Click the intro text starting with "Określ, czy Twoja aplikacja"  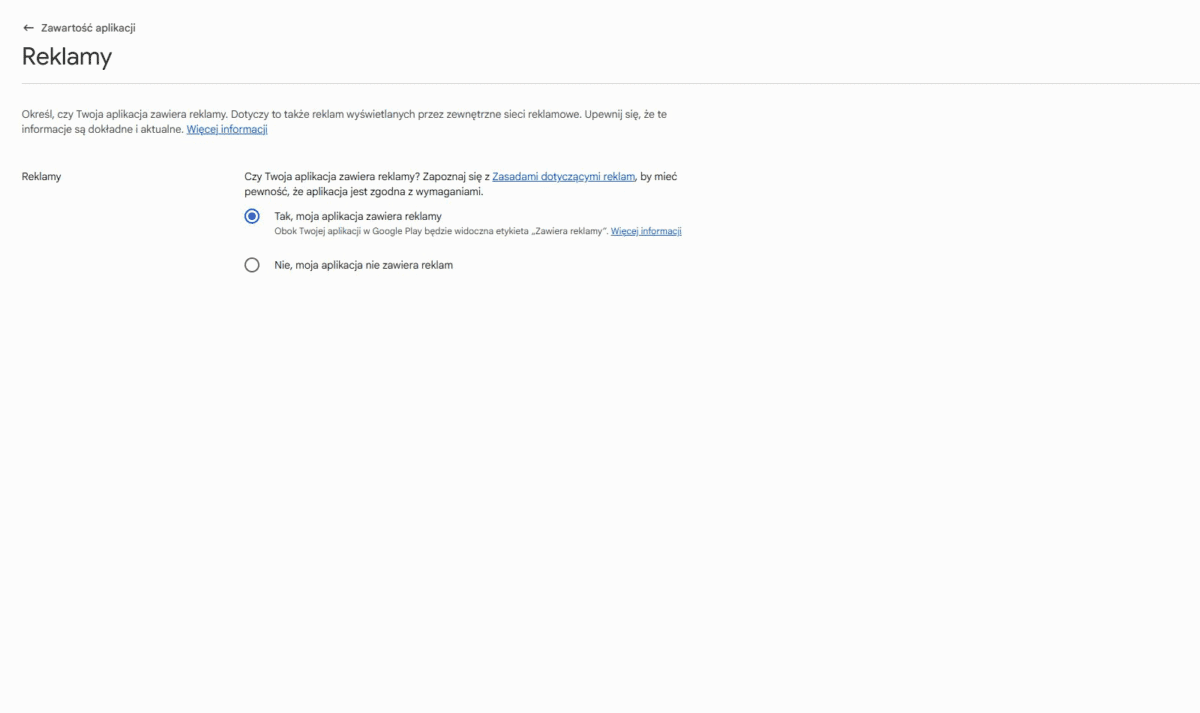click(x=344, y=121)
